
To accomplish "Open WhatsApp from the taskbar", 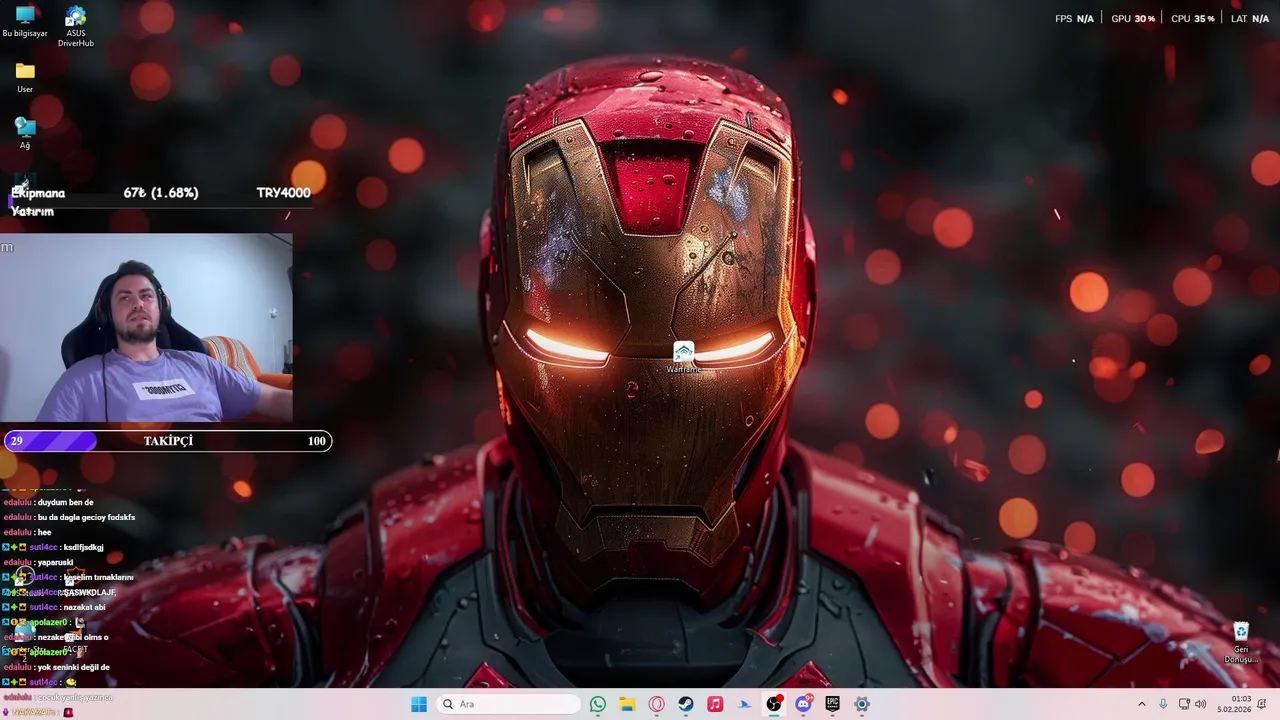I will (598, 704).
